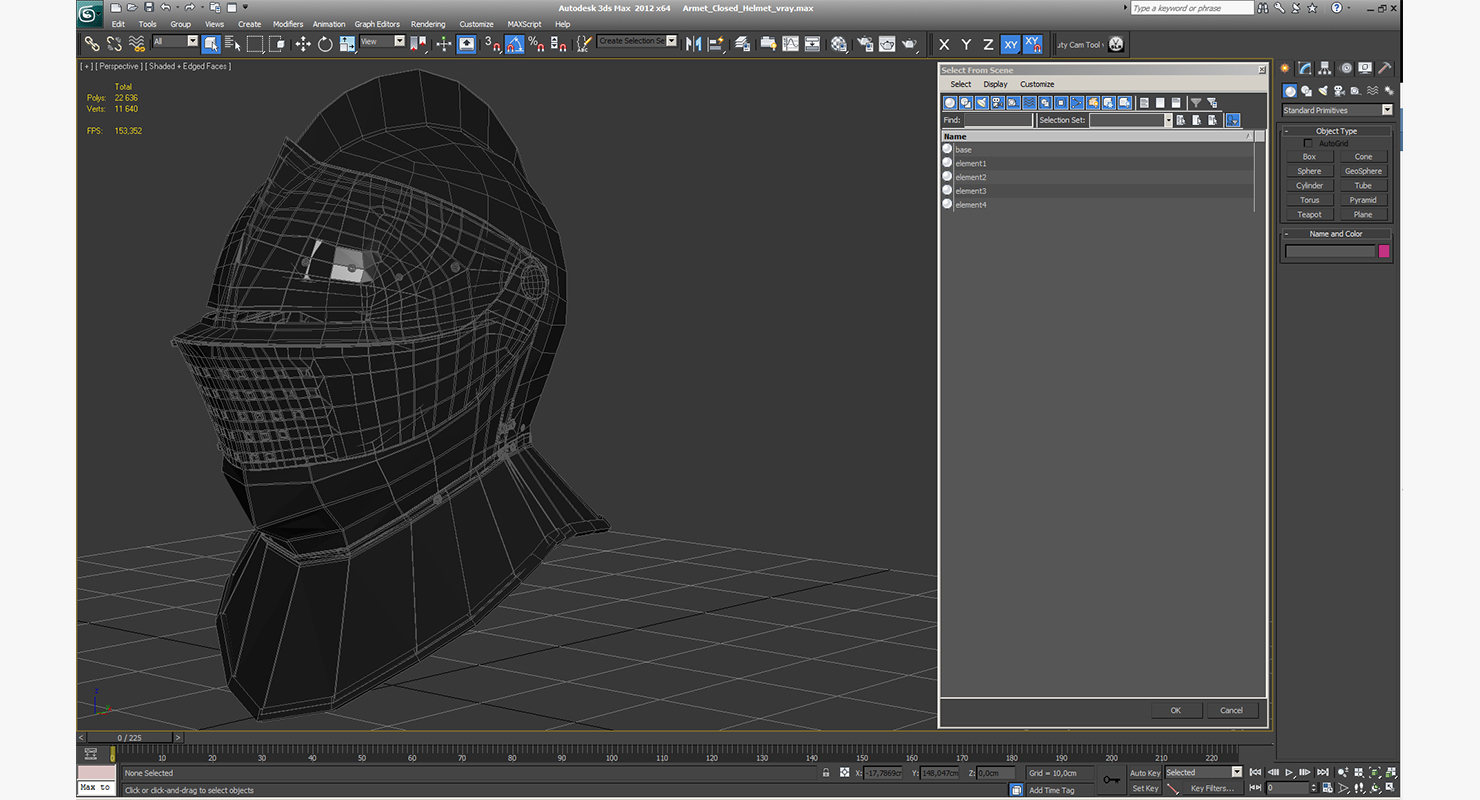Image resolution: width=1480 pixels, height=800 pixels.
Task: Click the Play Animation button
Action: [1289, 772]
